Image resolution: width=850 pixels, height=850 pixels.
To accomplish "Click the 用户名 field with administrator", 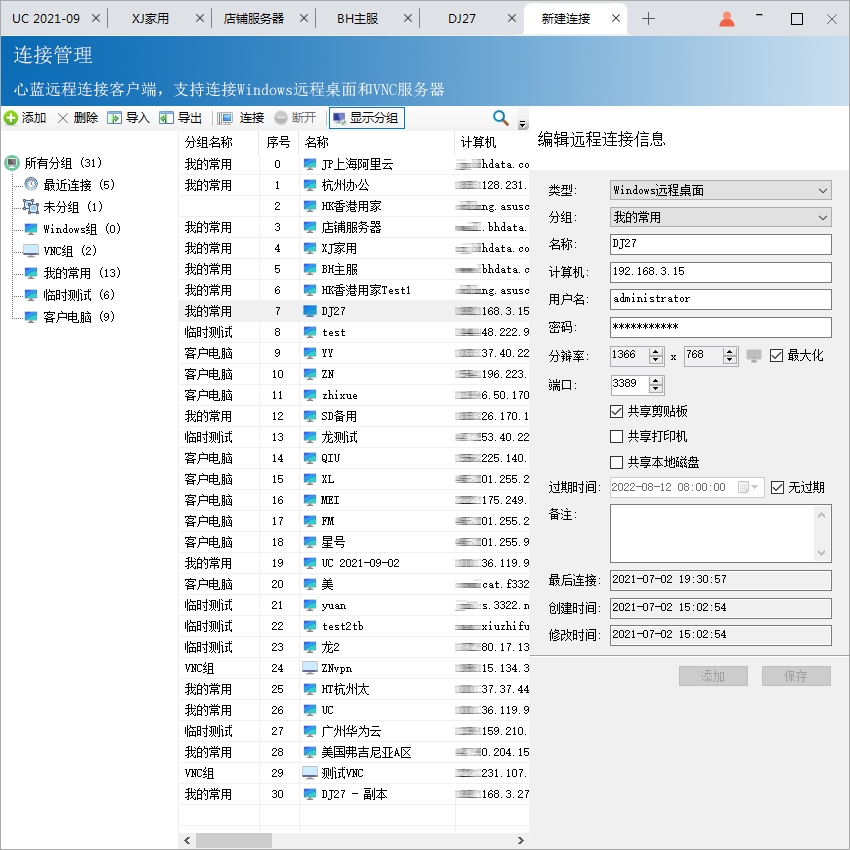I will point(720,299).
